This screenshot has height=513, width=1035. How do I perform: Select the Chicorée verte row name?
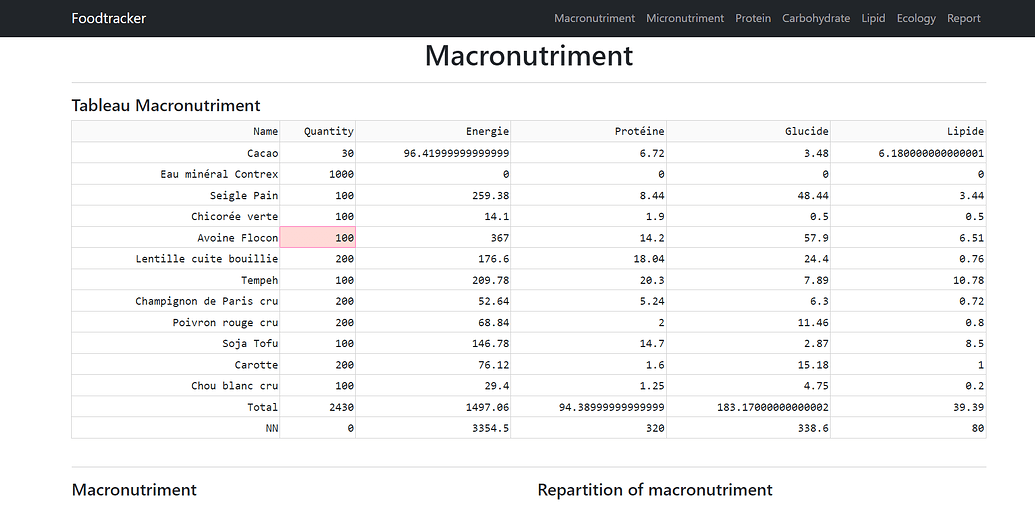pyautogui.click(x=176, y=217)
